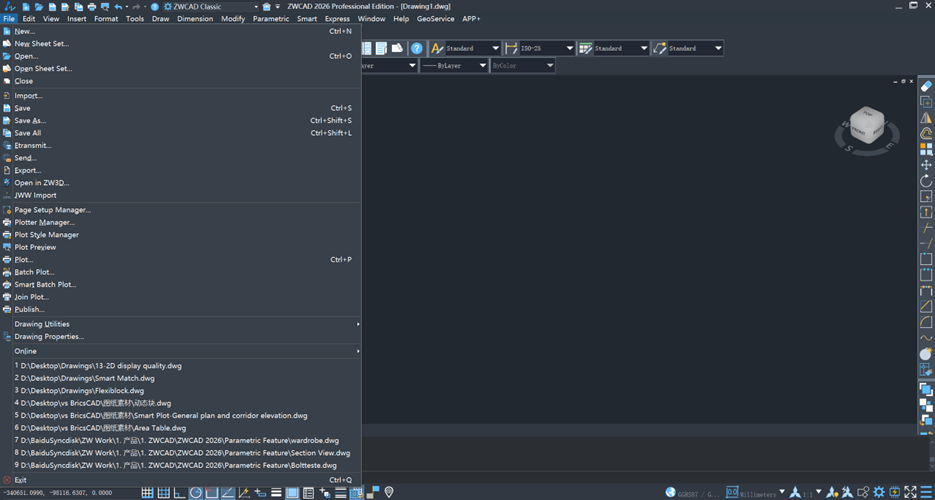Image resolution: width=935 pixels, height=500 pixels.
Task: Open the Text Style Standard dropdown
Action: 496,48
